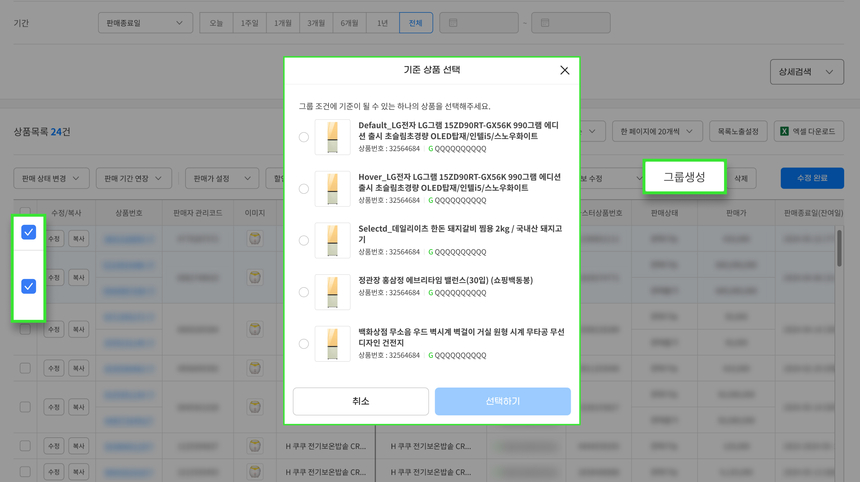Click the 수정 완료 button
This screenshot has height=482, width=860.
tap(812, 178)
